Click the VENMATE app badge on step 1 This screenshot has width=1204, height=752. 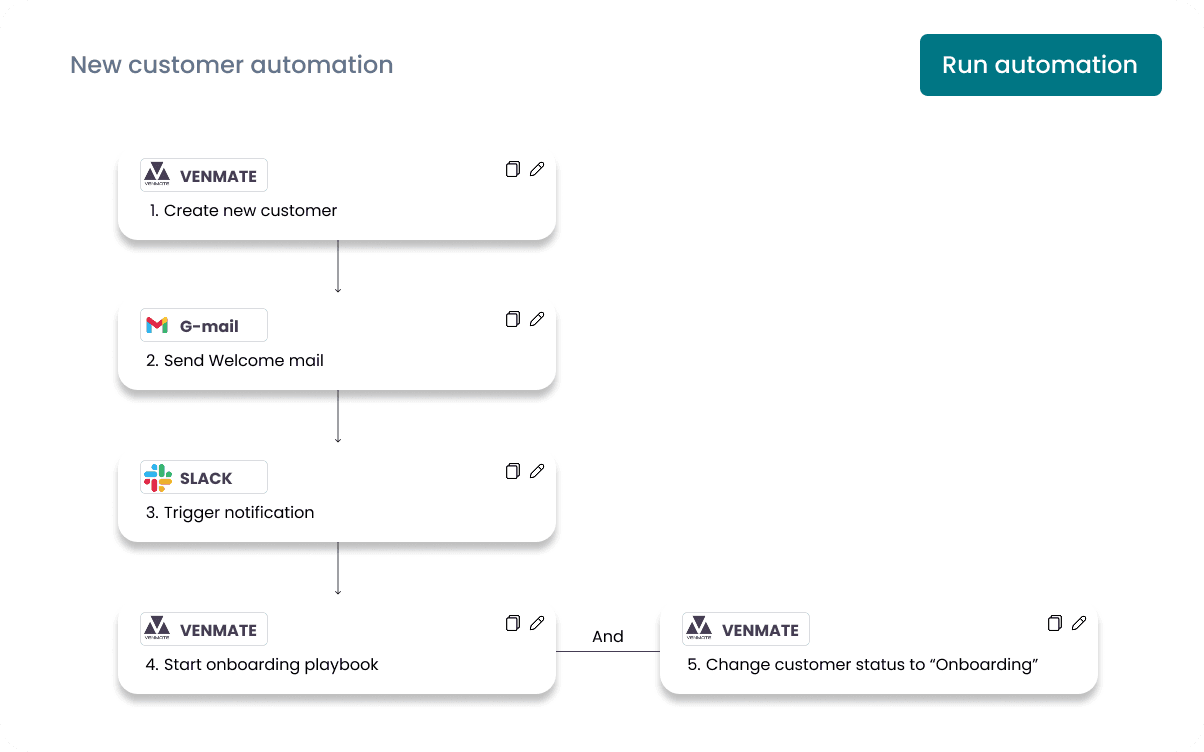tap(203, 174)
